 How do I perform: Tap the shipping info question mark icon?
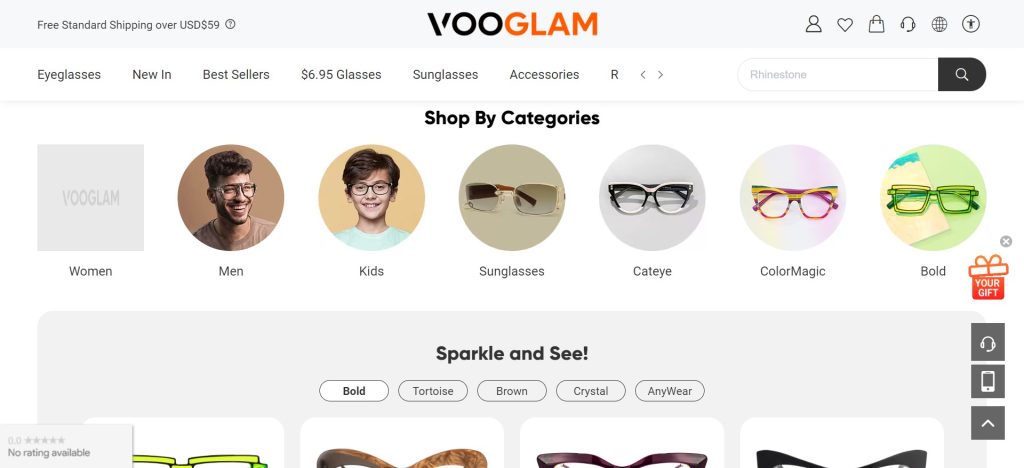coord(230,25)
